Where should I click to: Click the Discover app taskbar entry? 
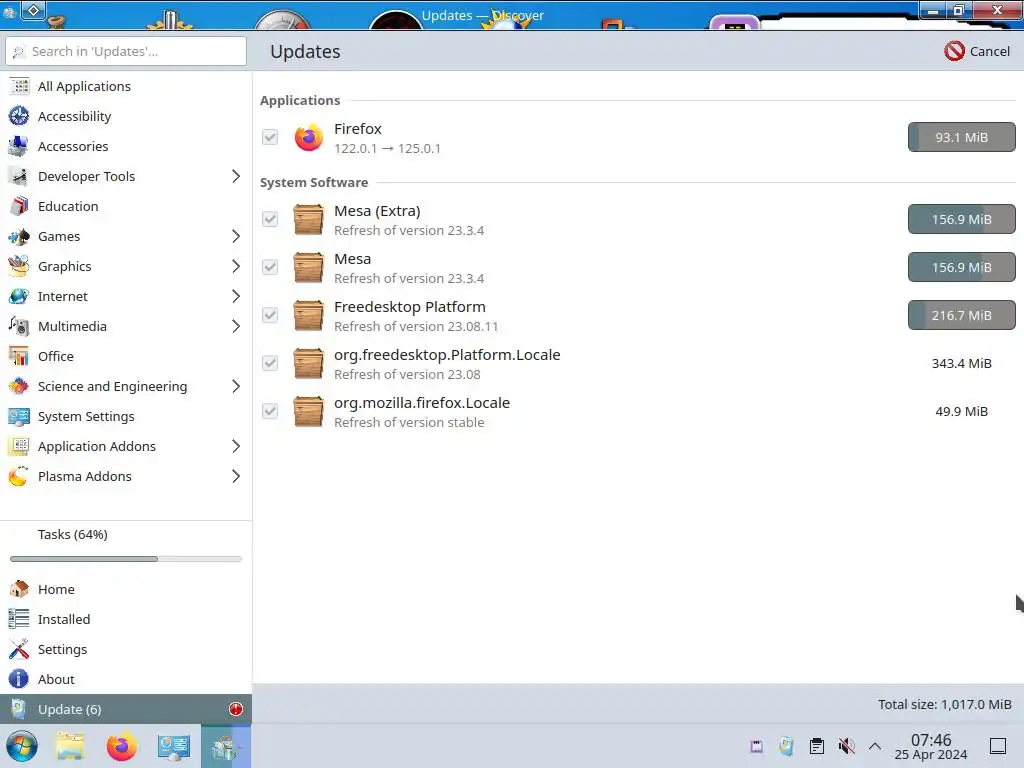(225, 746)
